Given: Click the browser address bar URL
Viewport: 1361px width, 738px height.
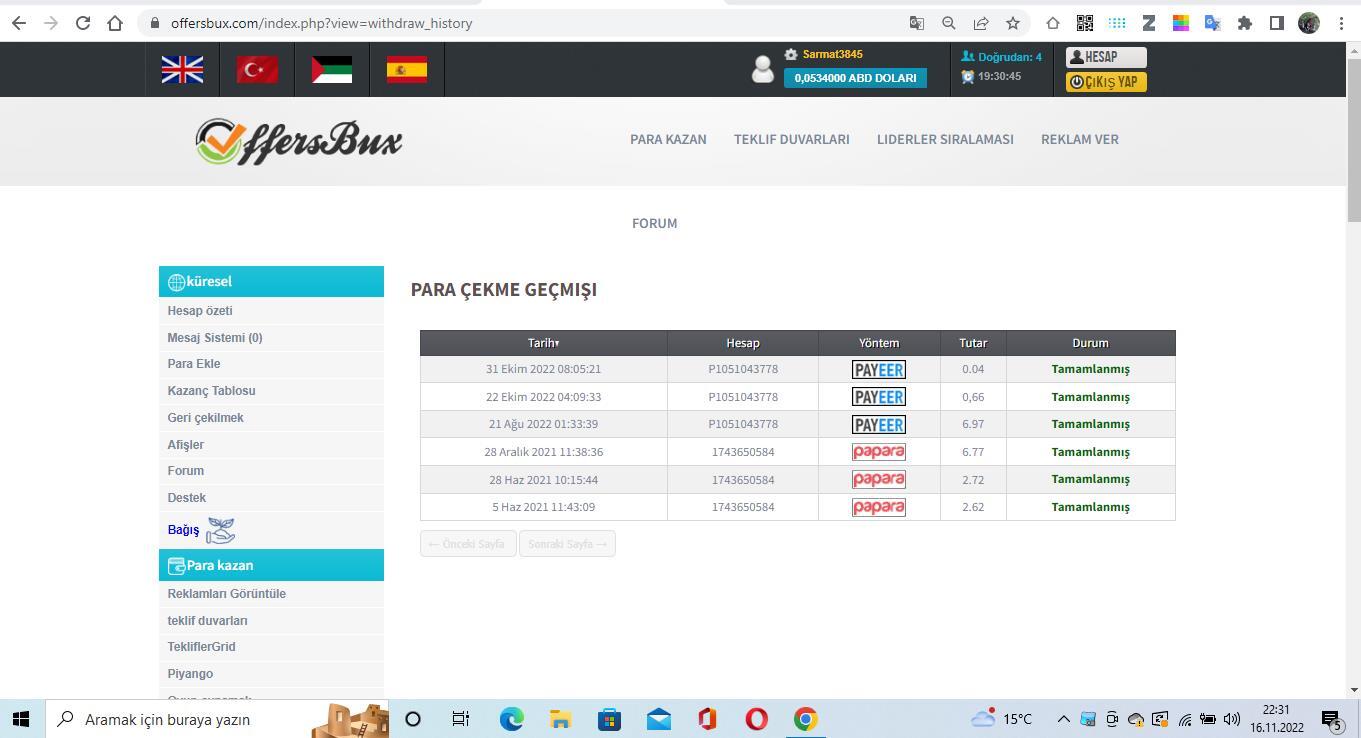Looking at the screenshot, I should pyautogui.click(x=321, y=23).
